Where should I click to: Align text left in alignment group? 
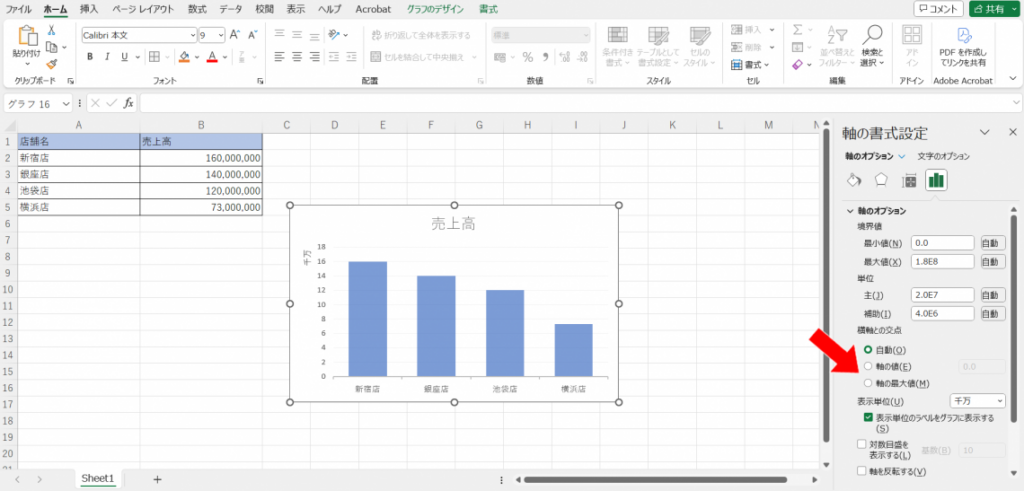point(280,57)
